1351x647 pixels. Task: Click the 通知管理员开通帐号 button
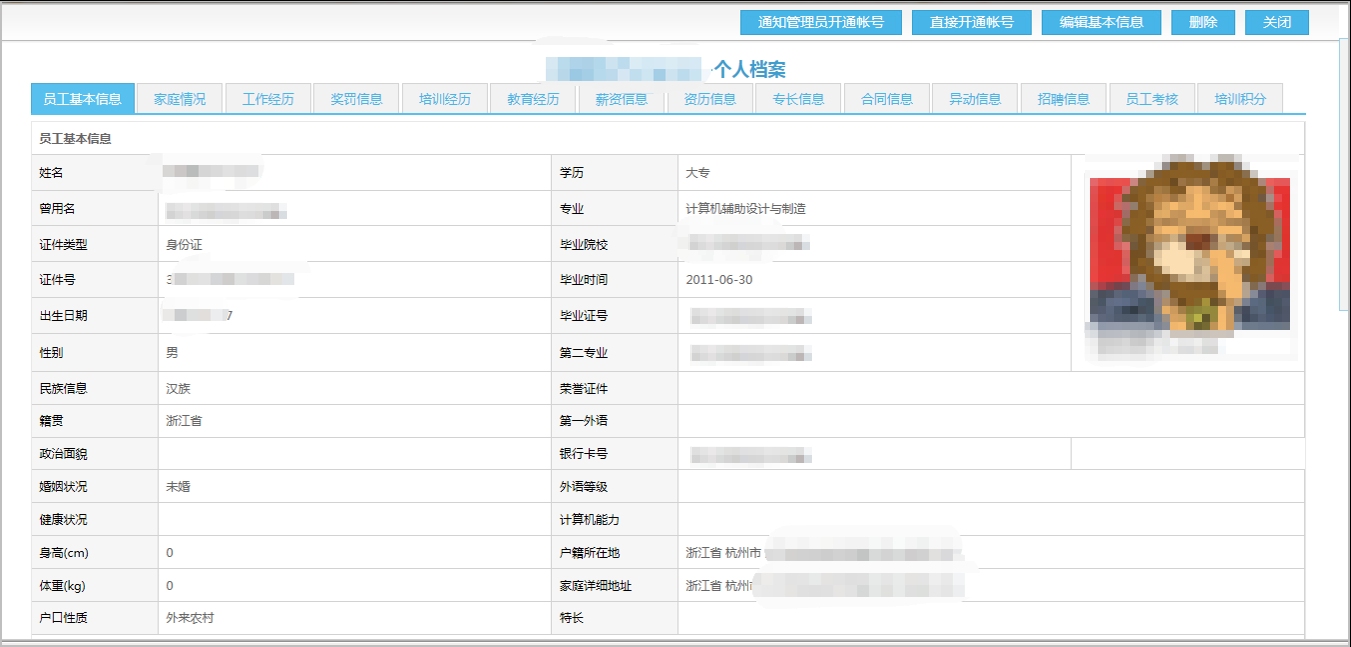coord(820,22)
